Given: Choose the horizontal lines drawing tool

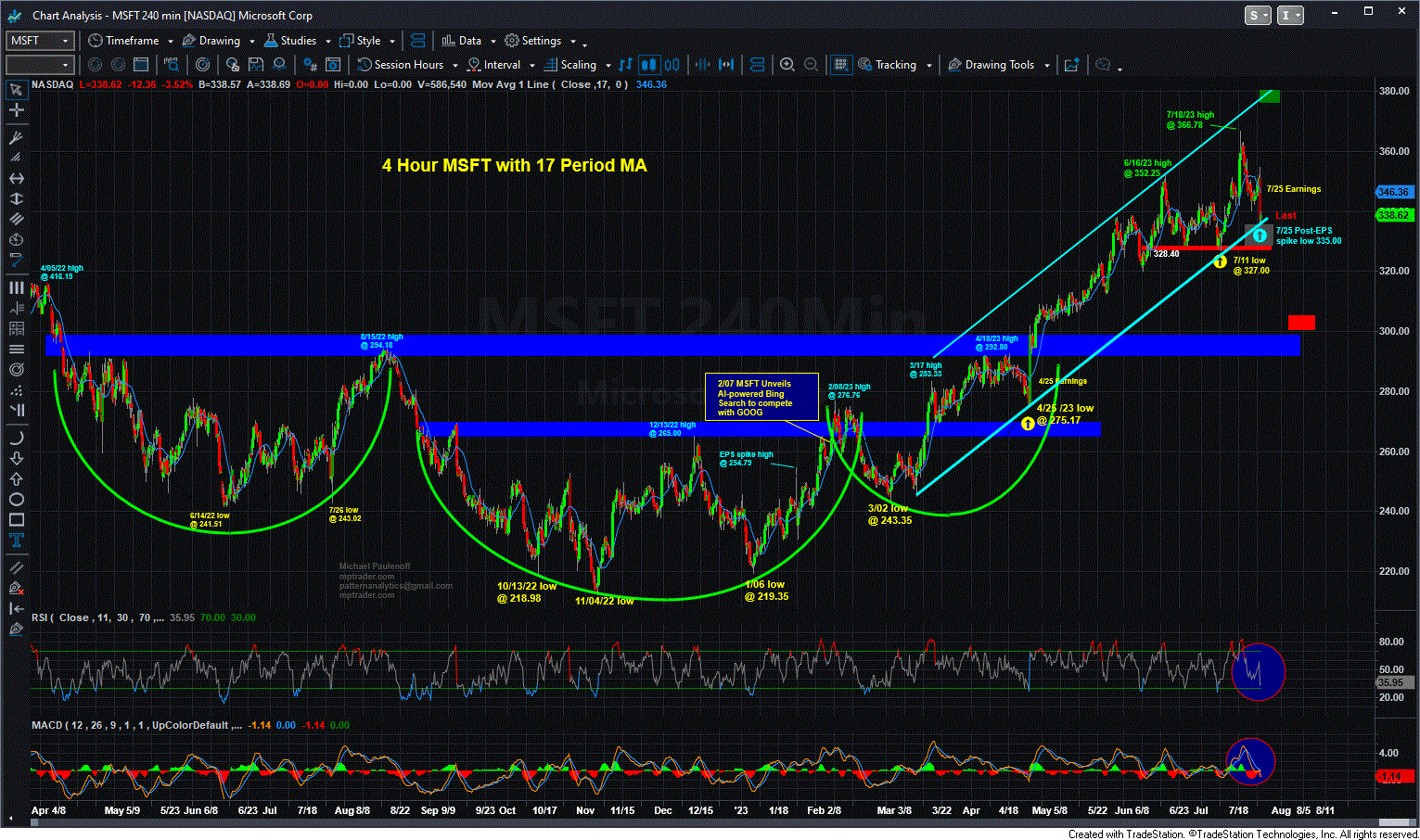Looking at the screenshot, I should 16,349.
